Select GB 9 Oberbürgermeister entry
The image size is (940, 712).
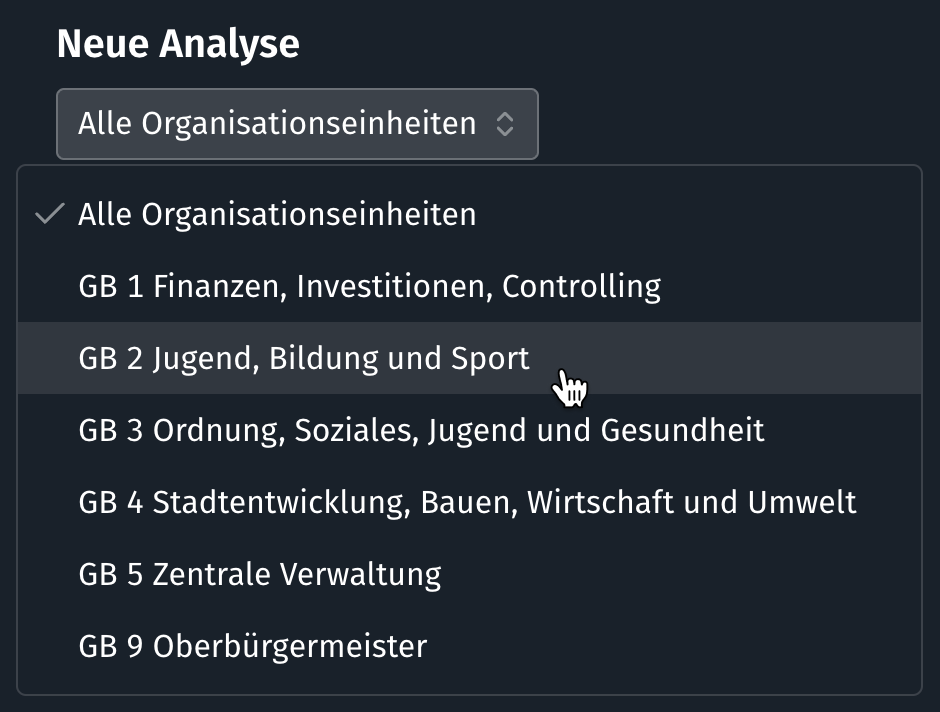252,646
